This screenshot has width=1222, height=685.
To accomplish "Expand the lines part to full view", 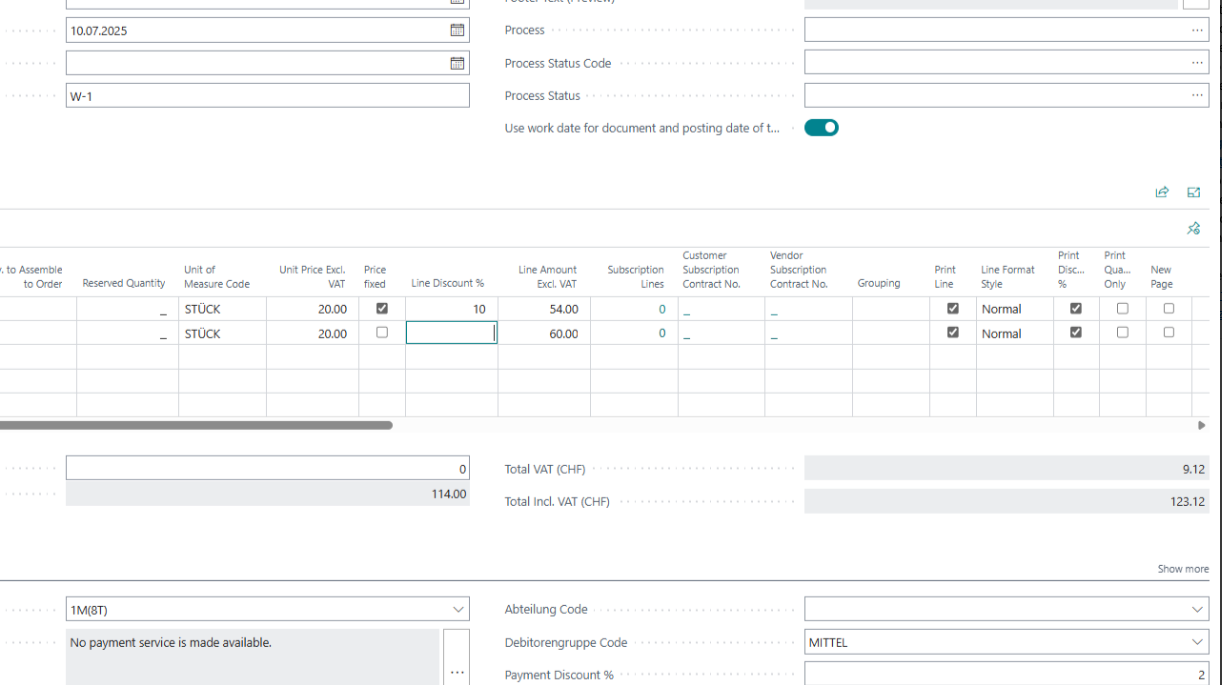I will (x=1194, y=192).
